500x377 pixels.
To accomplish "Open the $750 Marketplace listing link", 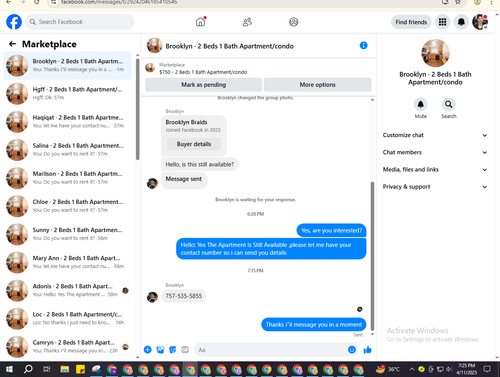I will click(203, 72).
